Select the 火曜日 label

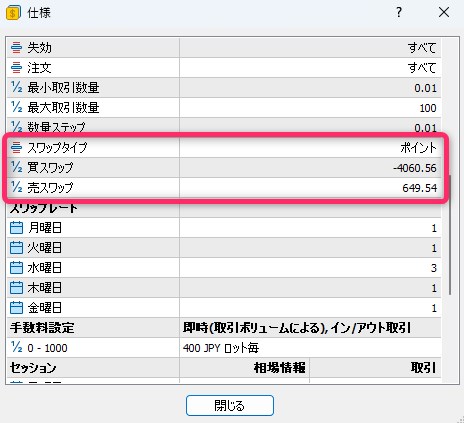45,248
